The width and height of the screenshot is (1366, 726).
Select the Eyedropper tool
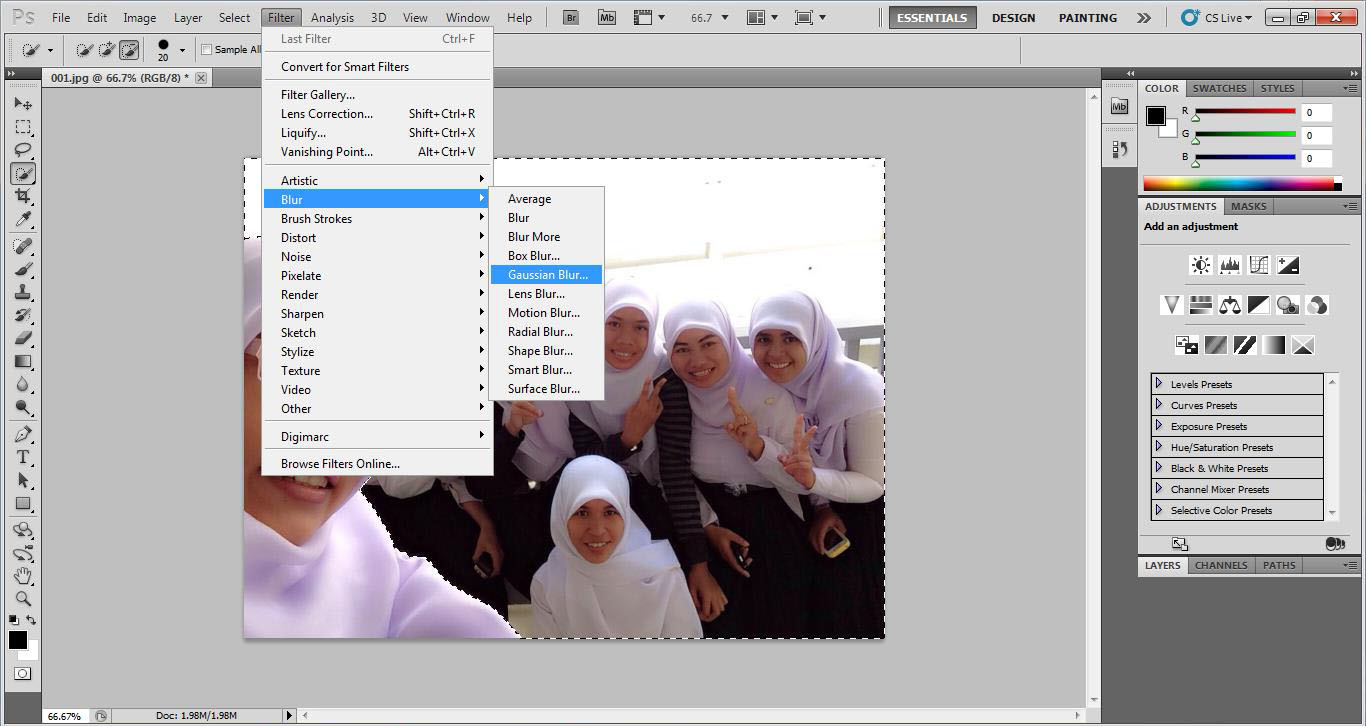coord(23,220)
